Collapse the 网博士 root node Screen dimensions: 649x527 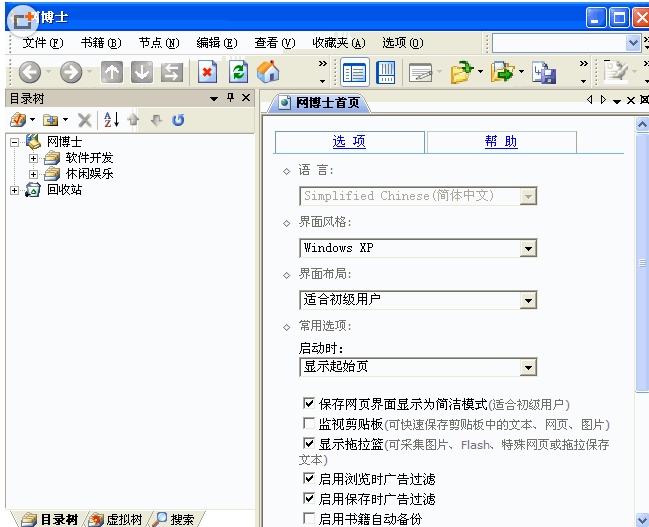click(x=14, y=142)
